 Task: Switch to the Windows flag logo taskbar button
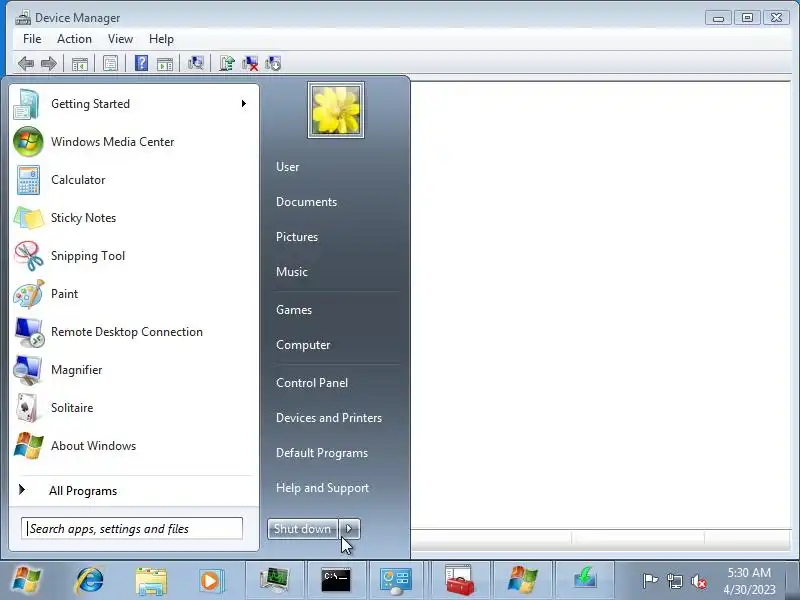(522, 580)
